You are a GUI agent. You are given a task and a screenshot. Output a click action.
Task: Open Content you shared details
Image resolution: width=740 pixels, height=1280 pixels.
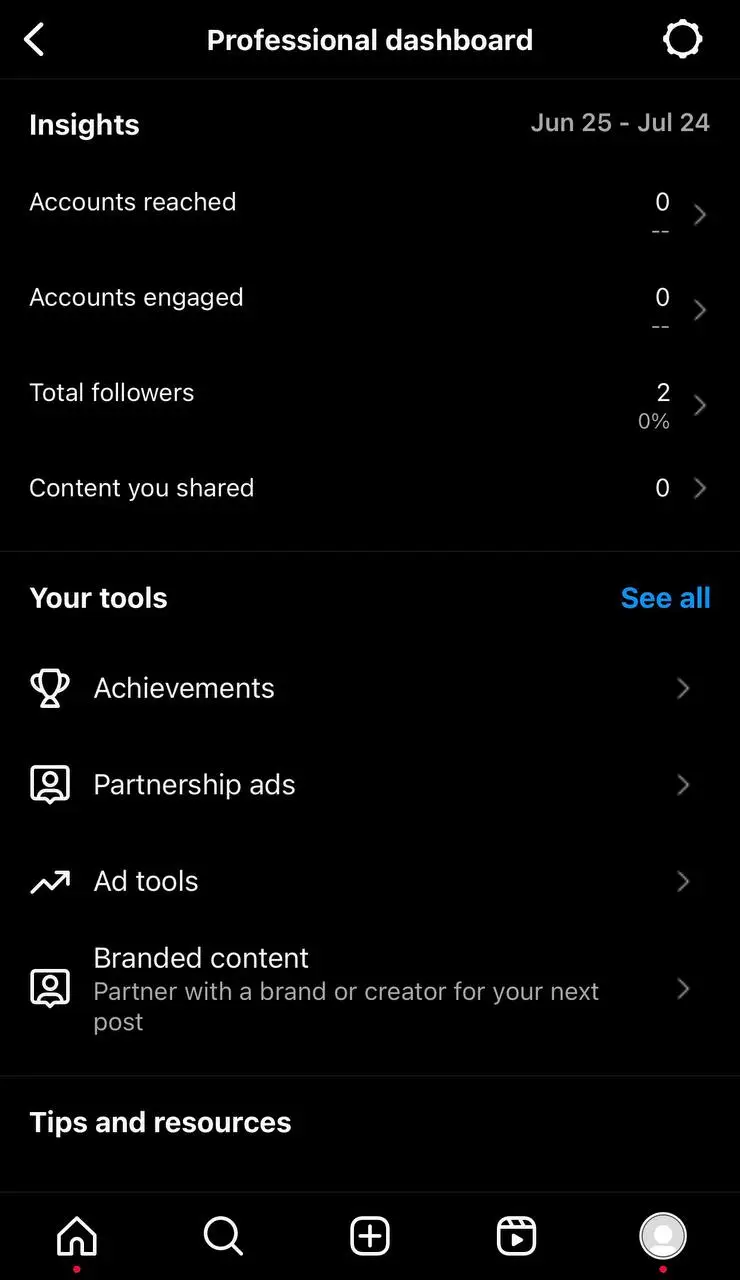(x=370, y=488)
